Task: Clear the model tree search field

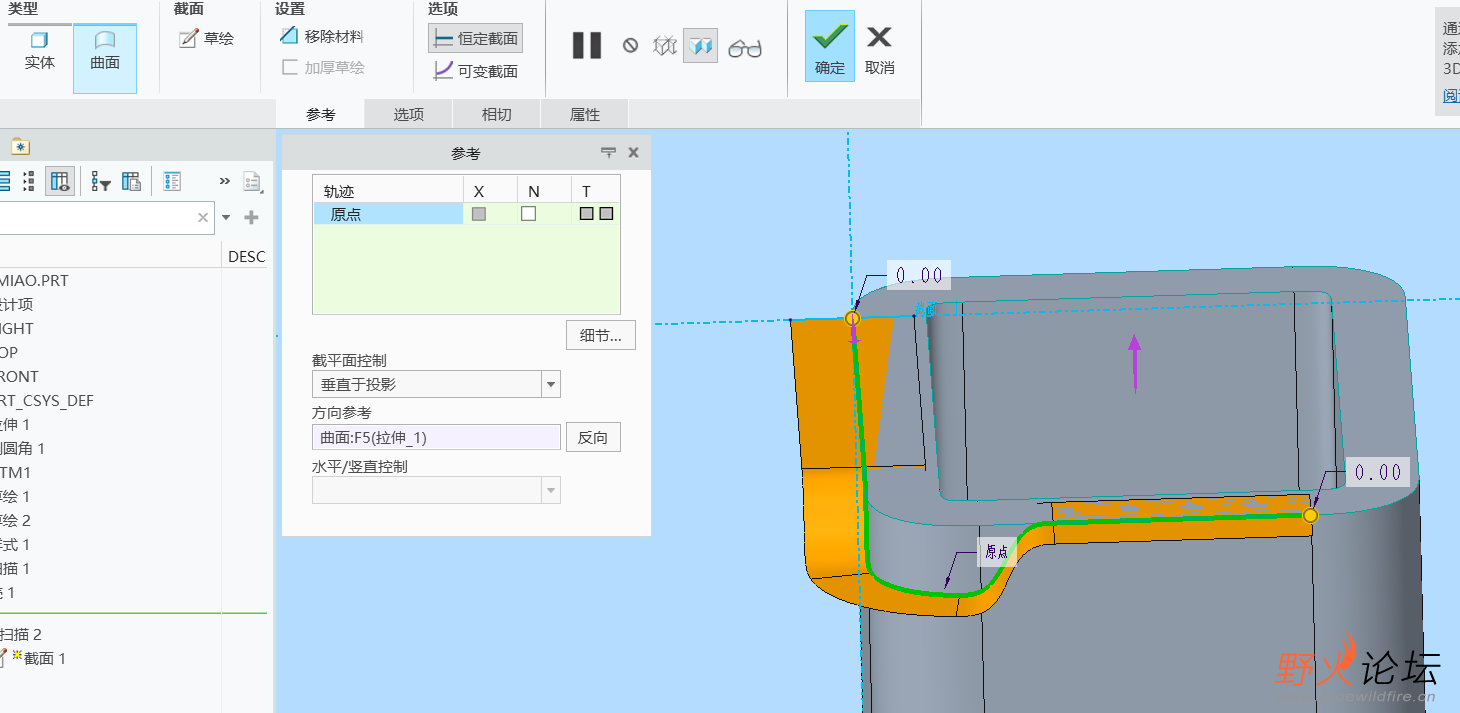Action: pos(203,217)
